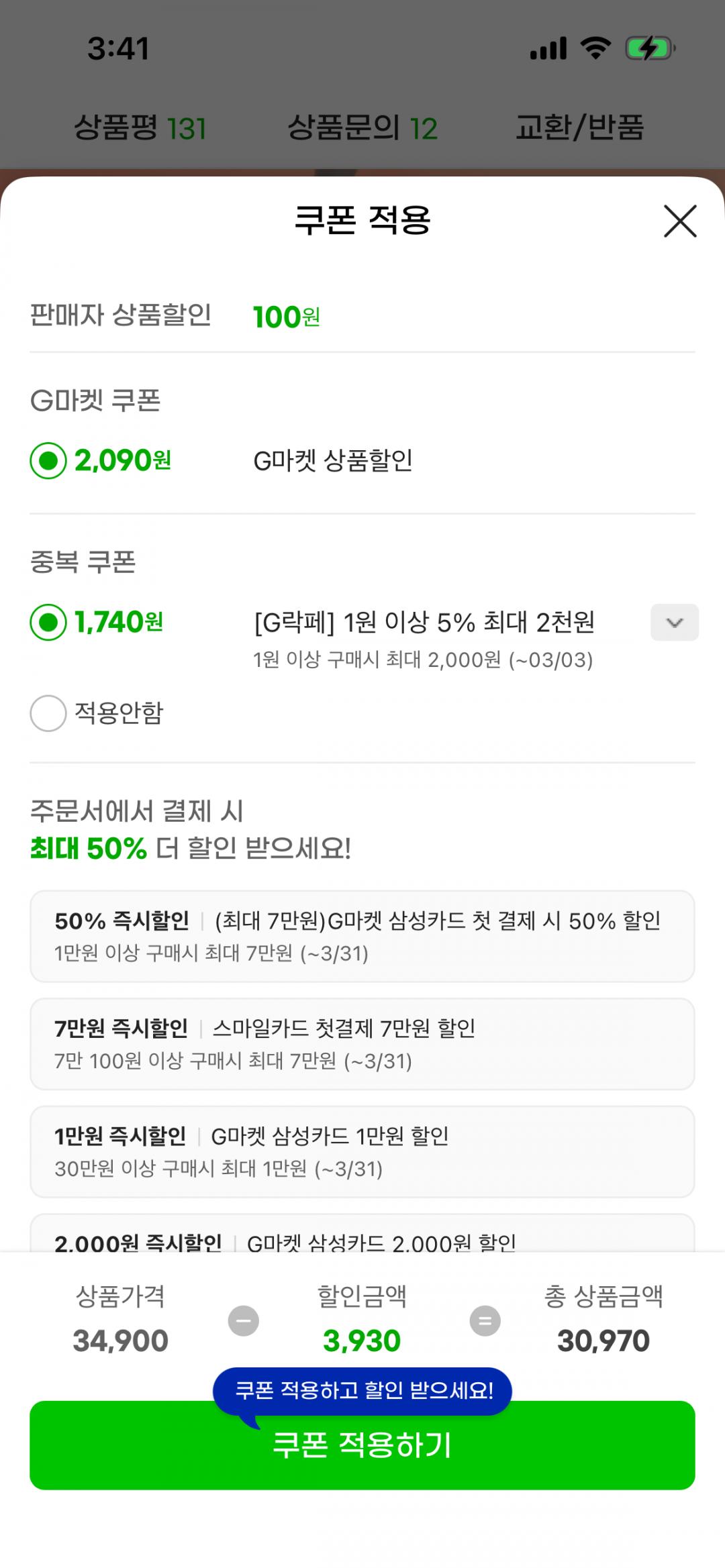Open the 상품평 131 tab

click(x=140, y=127)
